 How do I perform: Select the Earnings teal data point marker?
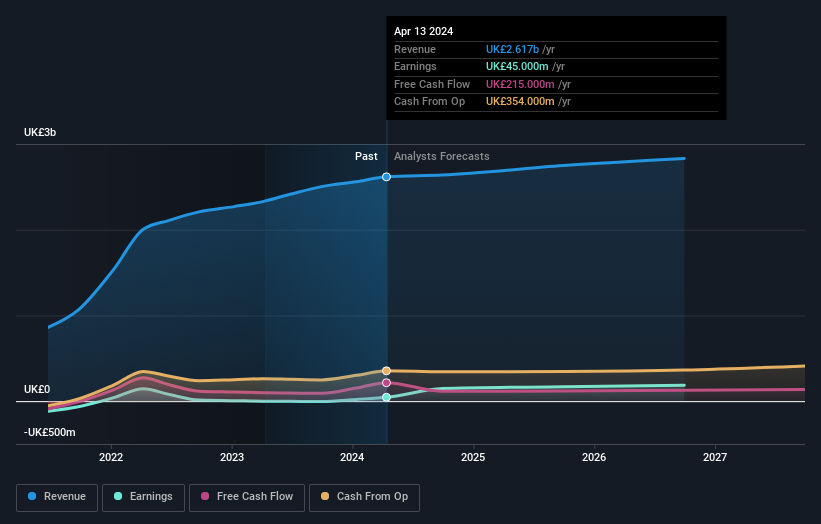[386, 397]
